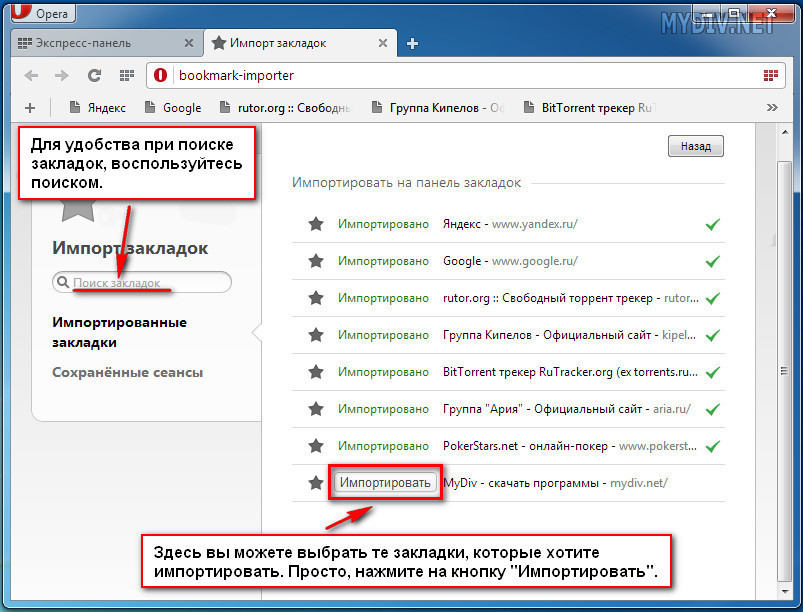This screenshot has width=803, height=612.
Task: Click Импортировано label in Google row
Action: (x=383, y=261)
